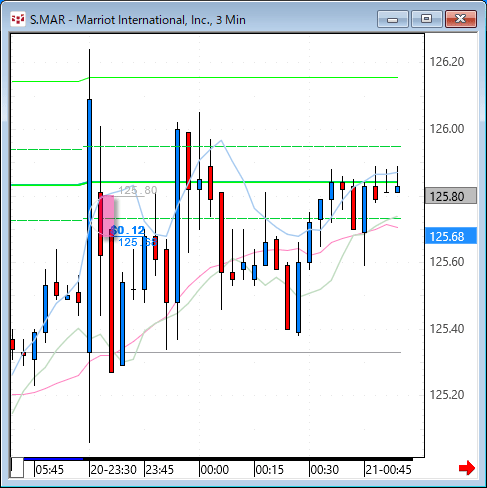The height and width of the screenshot is (488, 487).
Task: Click the 125.40 price axis label
Action: tap(447, 329)
